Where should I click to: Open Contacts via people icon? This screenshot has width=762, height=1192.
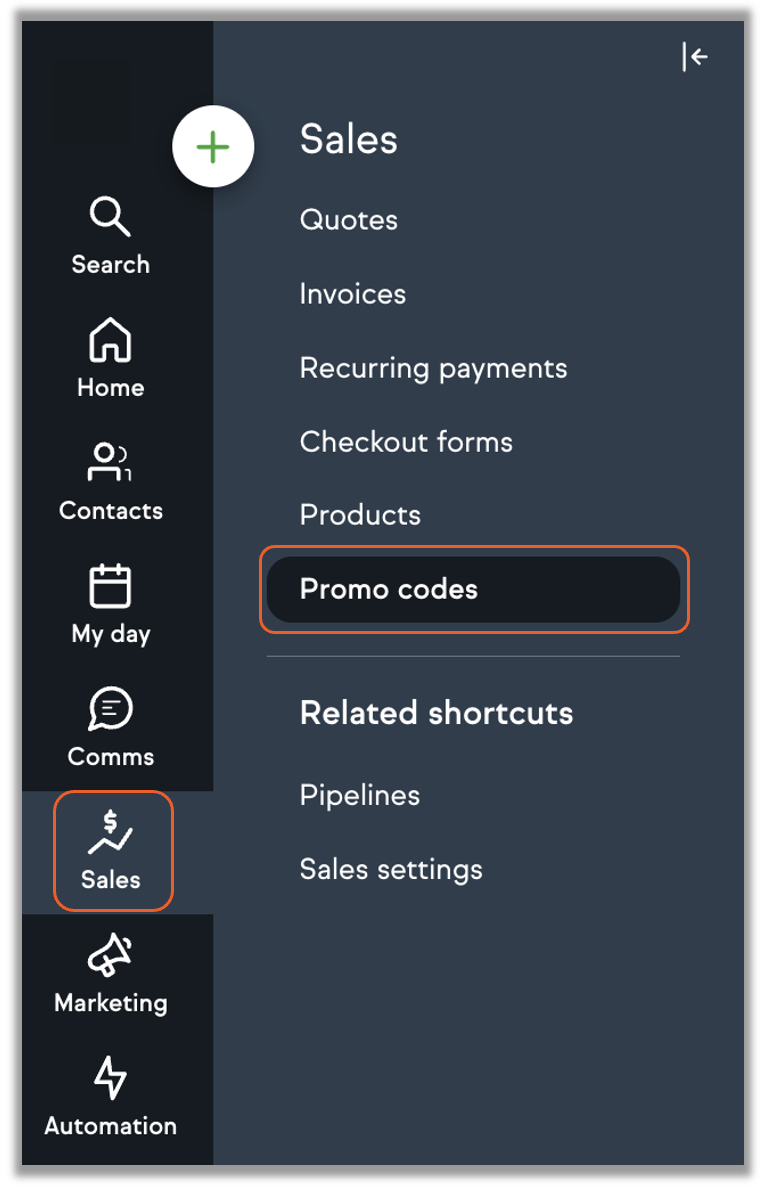coord(108,463)
